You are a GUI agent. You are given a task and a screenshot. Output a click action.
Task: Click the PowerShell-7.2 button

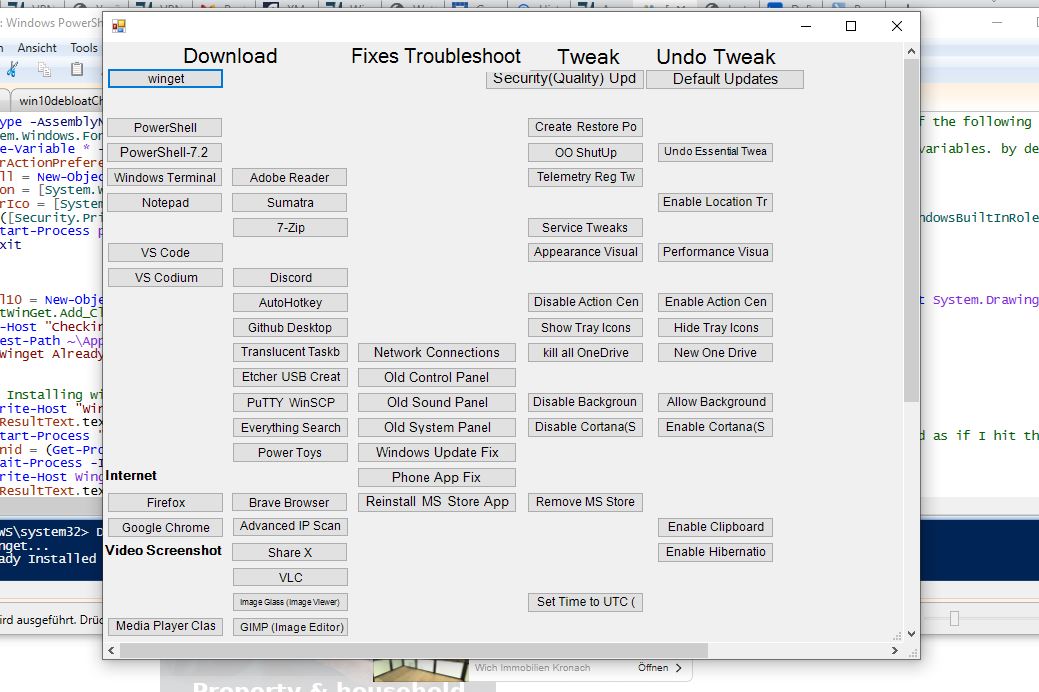[165, 152]
